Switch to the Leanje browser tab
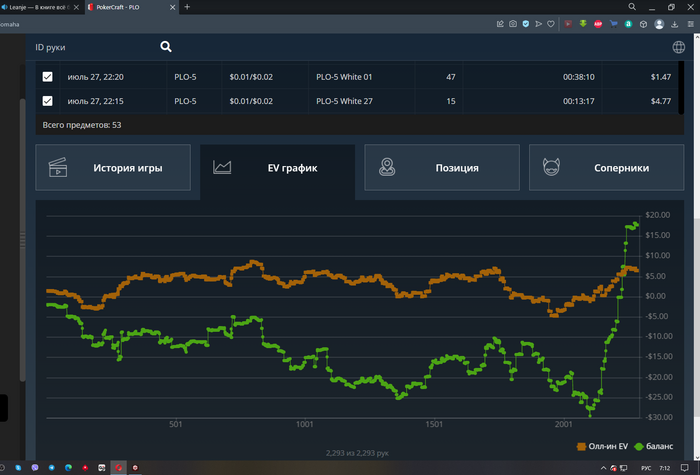The image size is (700, 475). pos(40,7)
